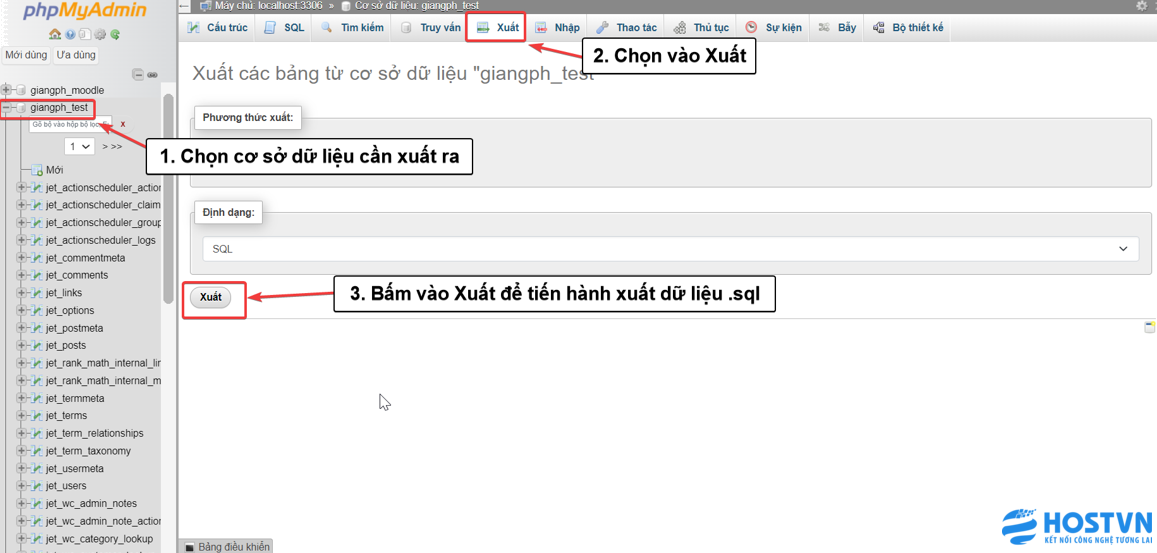
Task: Click the giangph_moodle database icon
Action: click(21, 90)
